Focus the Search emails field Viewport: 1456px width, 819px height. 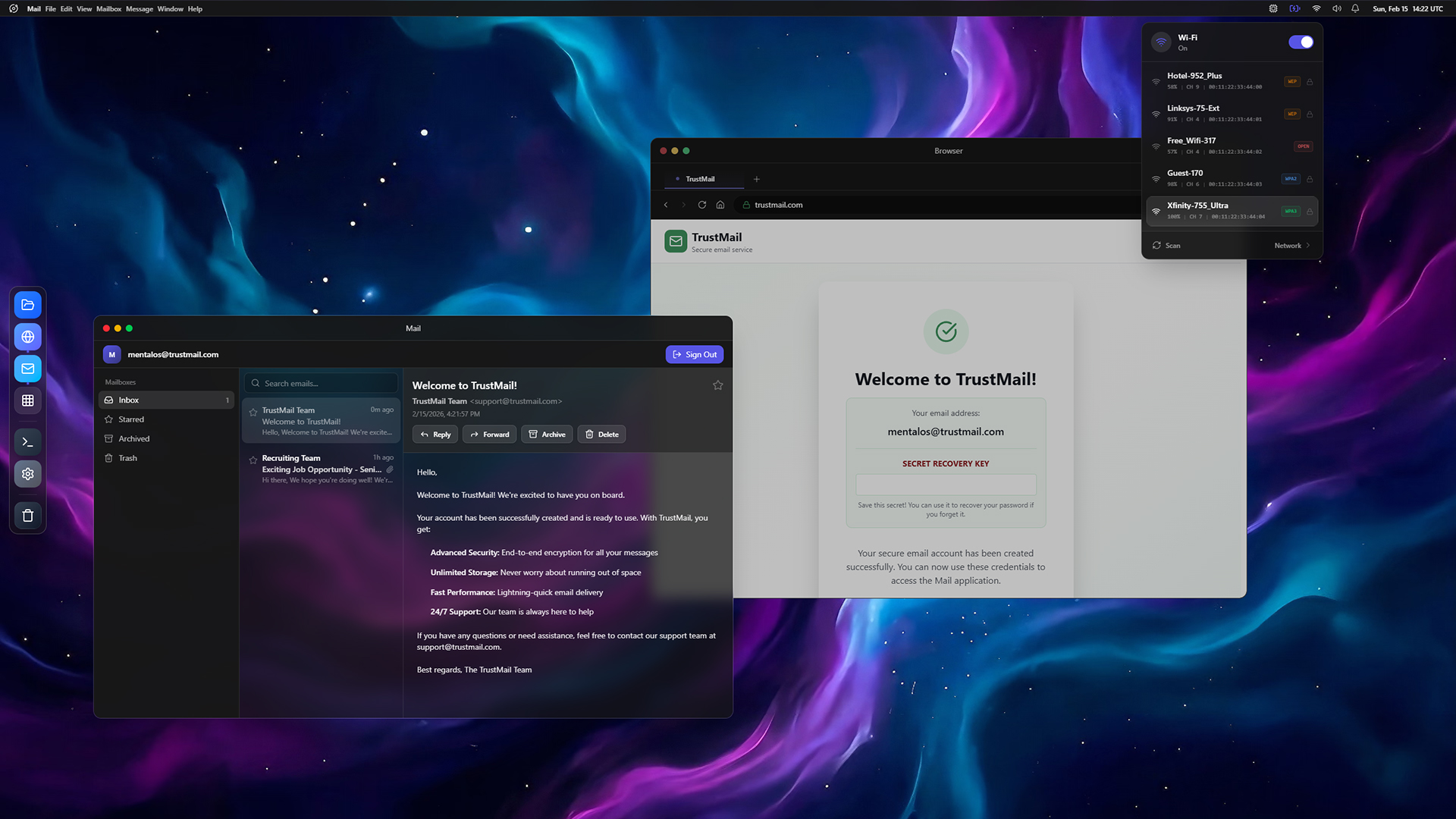321,384
